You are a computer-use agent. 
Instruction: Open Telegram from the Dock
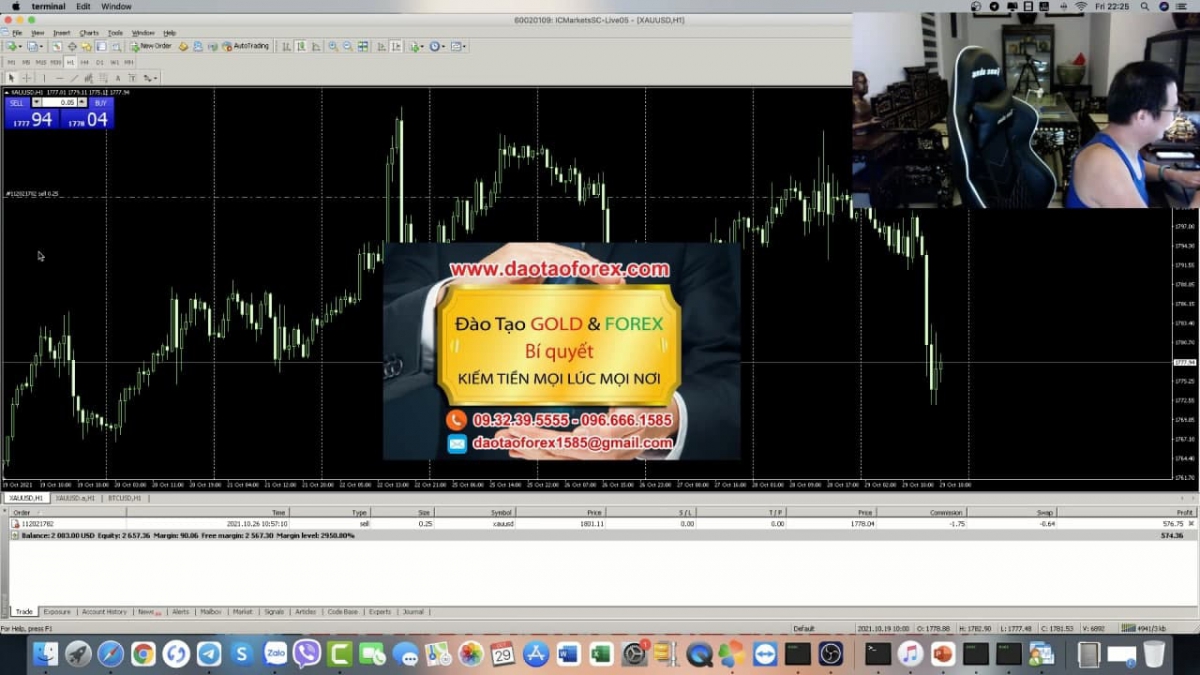(209, 654)
